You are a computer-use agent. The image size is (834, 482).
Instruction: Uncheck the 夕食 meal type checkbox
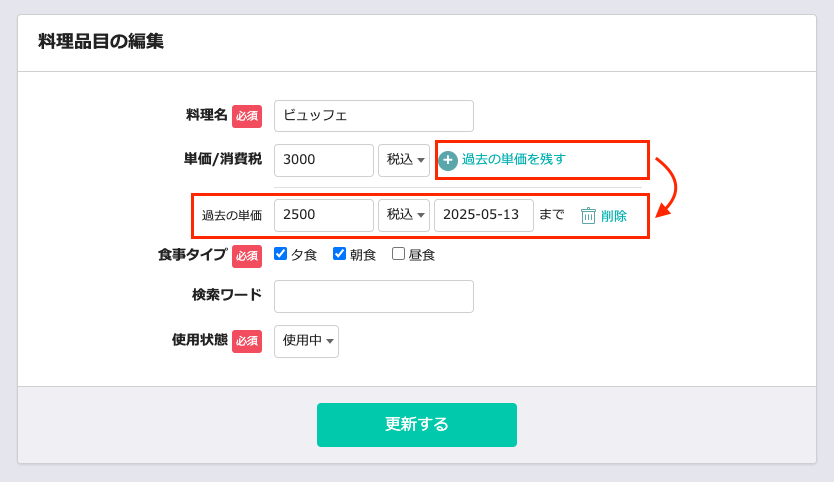(280, 254)
